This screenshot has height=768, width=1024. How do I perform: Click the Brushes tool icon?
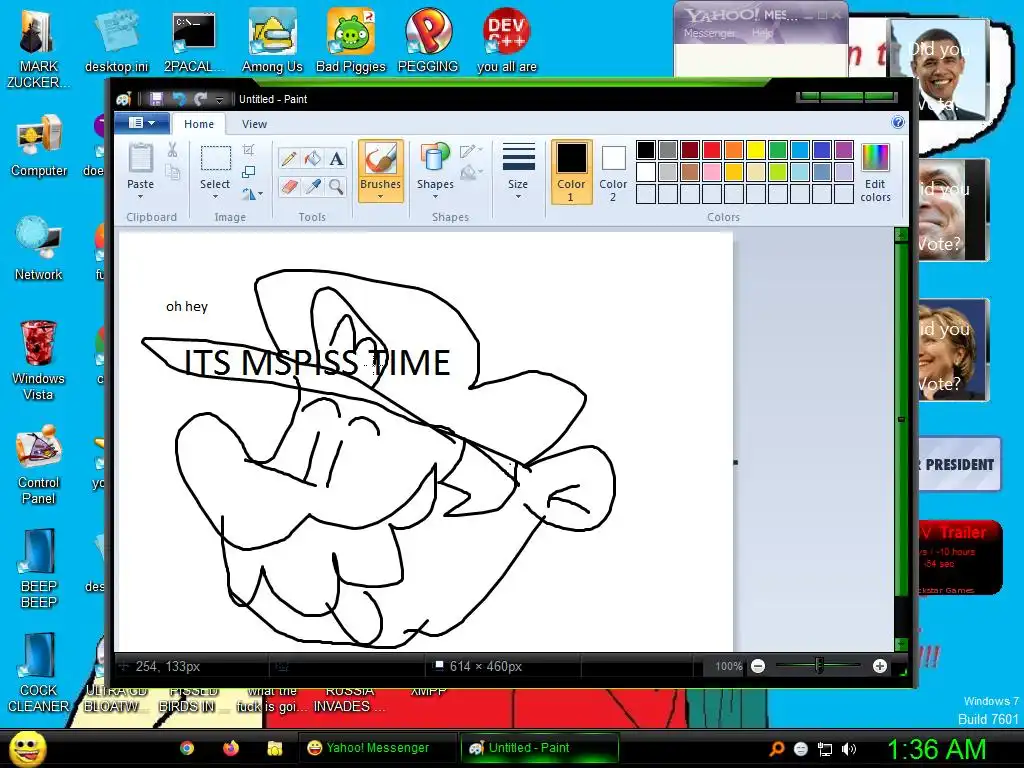coord(380,159)
